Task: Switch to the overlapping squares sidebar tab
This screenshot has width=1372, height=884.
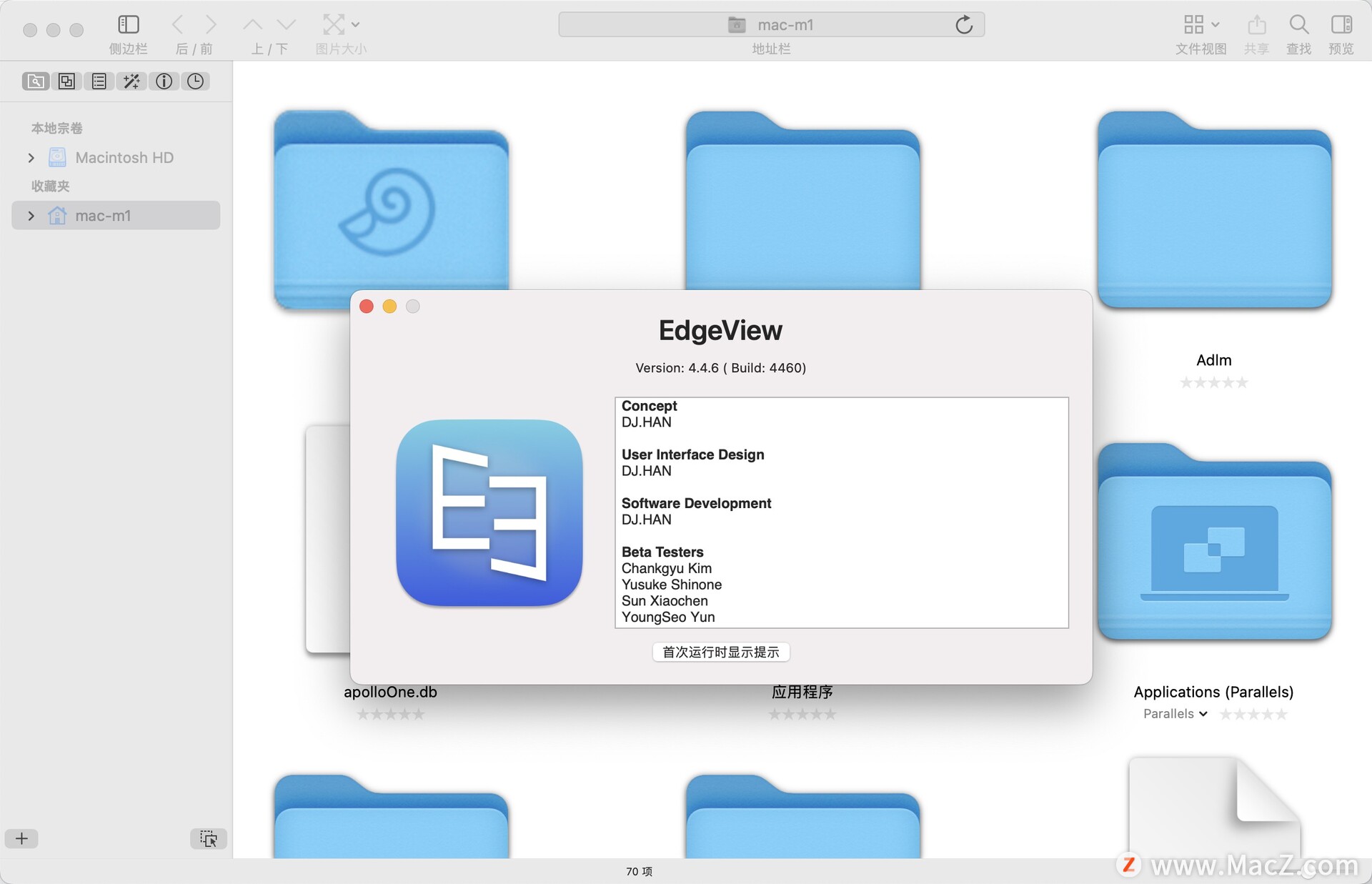Action: tap(66, 81)
